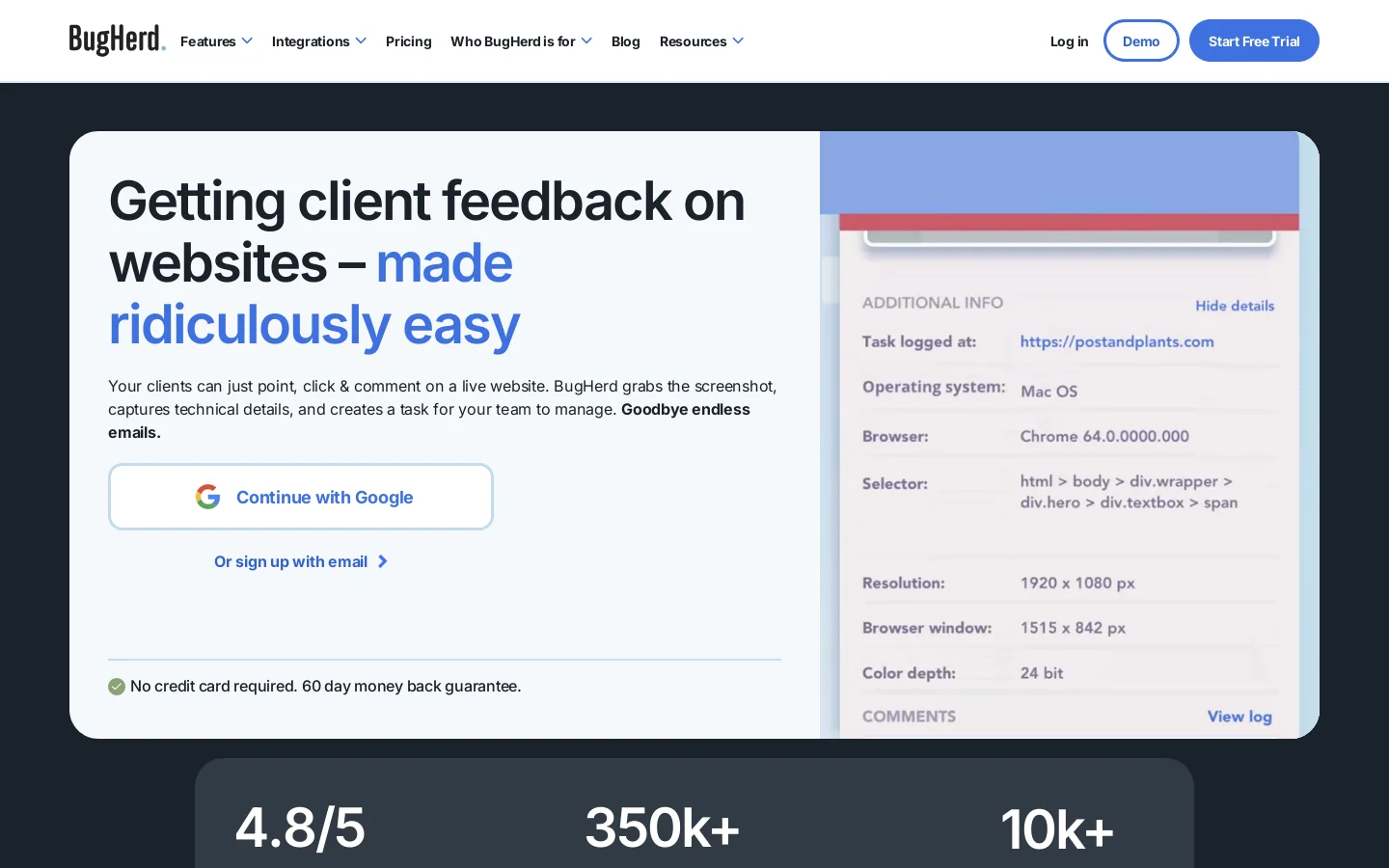The height and width of the screenshot is (868, 1389).
Task: Click the Start Free Trial button
Action: coord(1254,41)
